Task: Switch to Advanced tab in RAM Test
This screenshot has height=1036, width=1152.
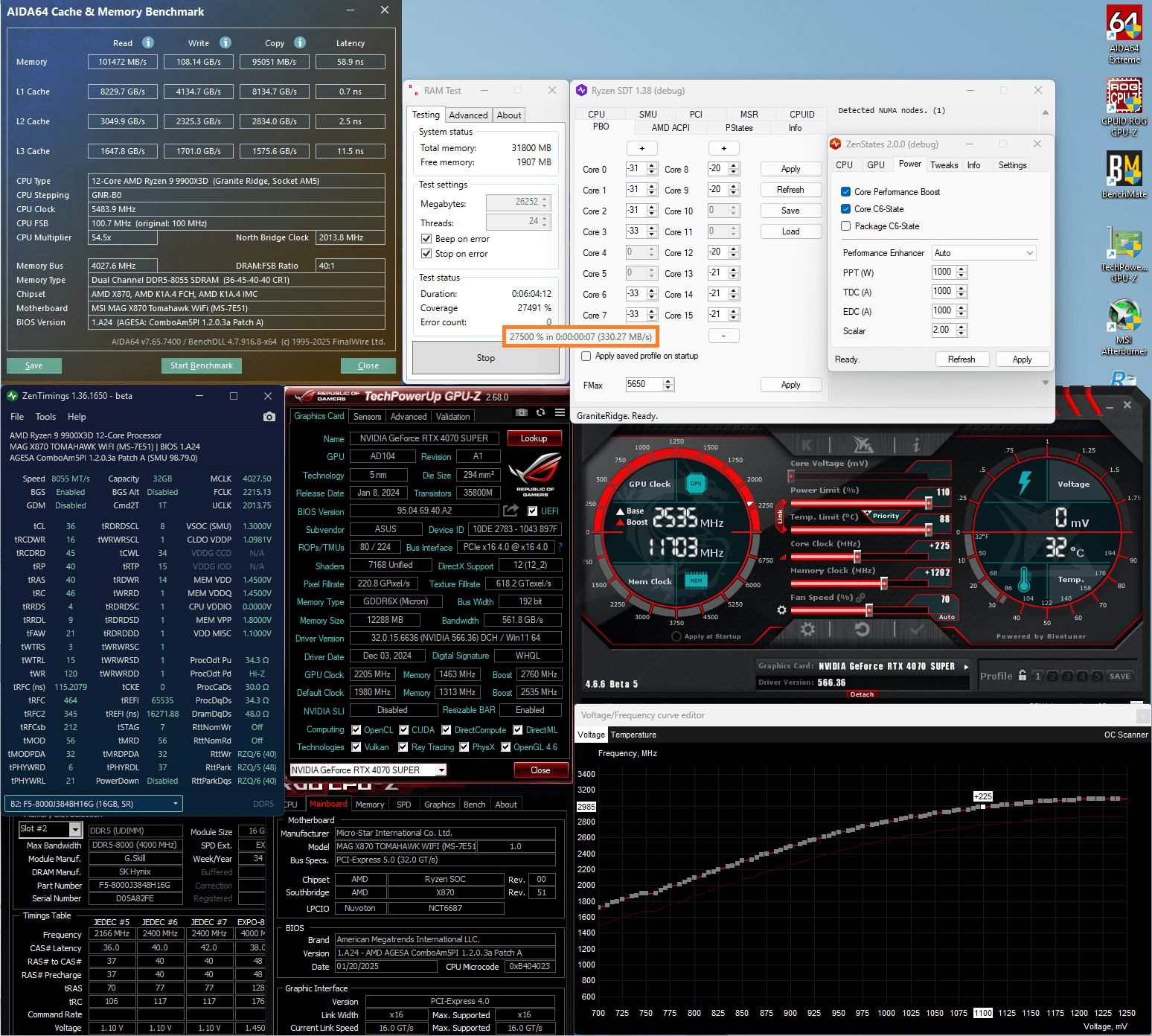Action: pyautogui.click(x=468, y=115)
